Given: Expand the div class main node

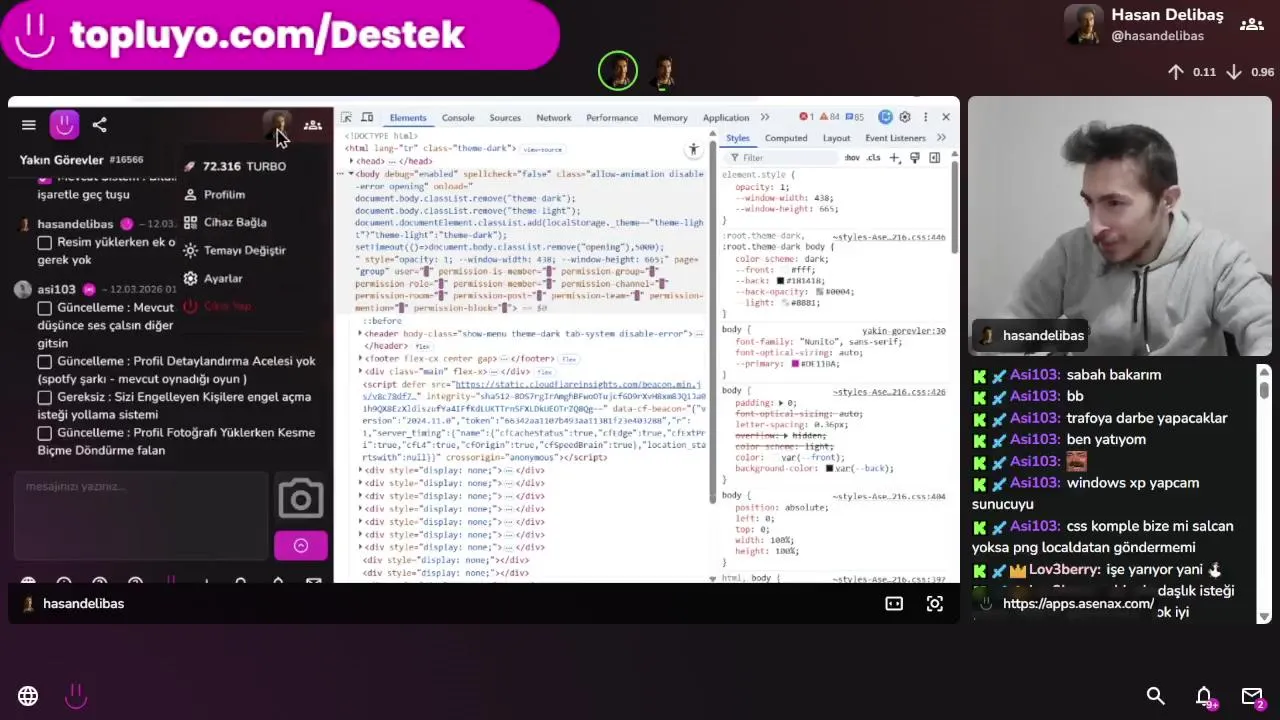Looking at the screenshot, I should tap(361, 371).
